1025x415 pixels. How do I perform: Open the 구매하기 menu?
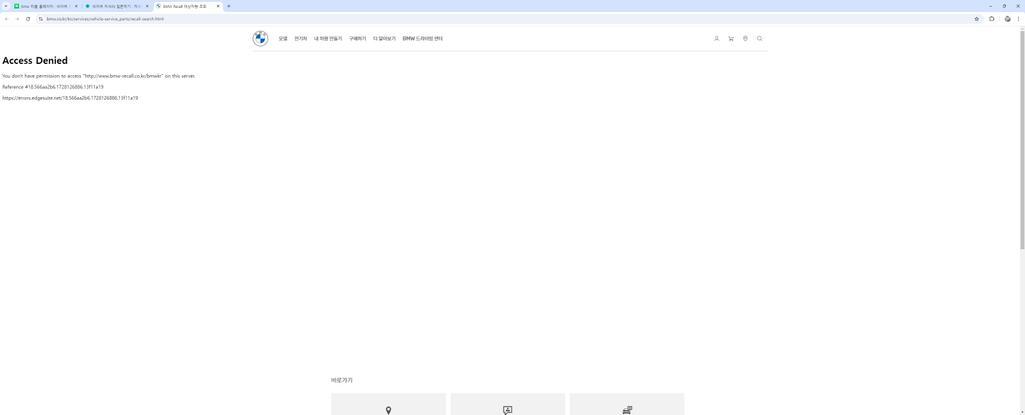coord(358,39)
